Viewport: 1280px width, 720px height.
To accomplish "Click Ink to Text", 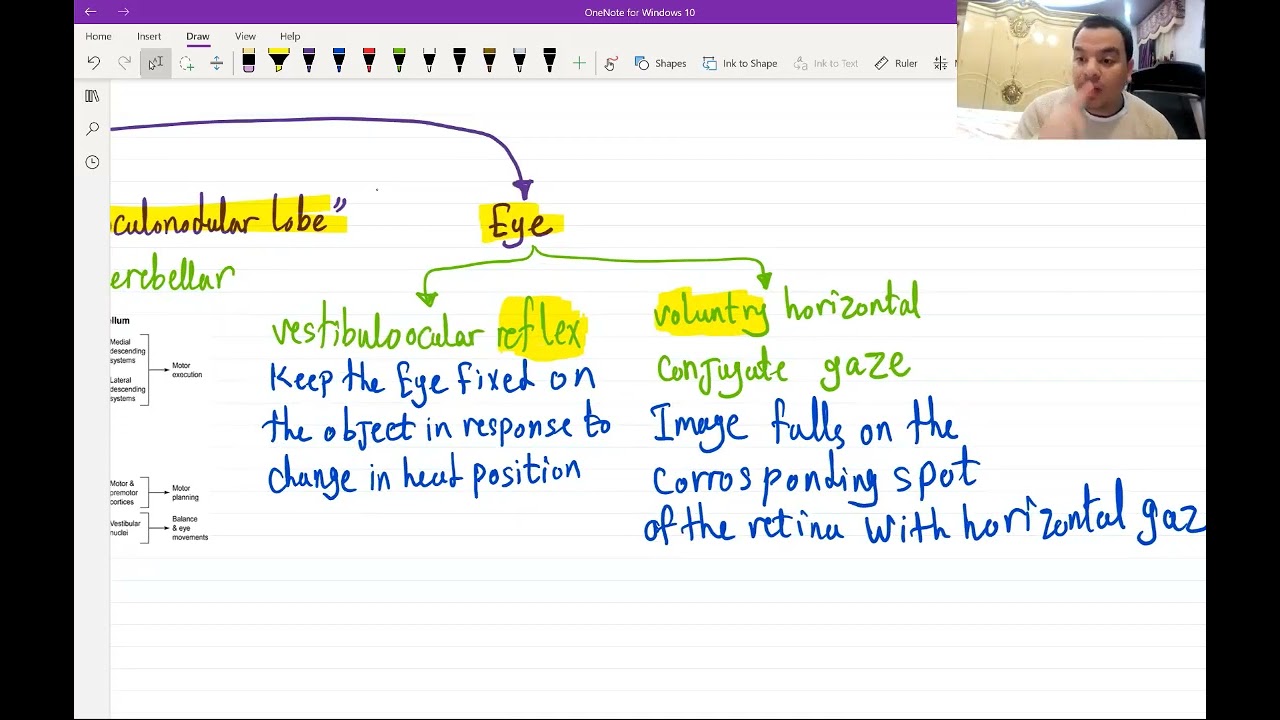I will pos(826,63).
